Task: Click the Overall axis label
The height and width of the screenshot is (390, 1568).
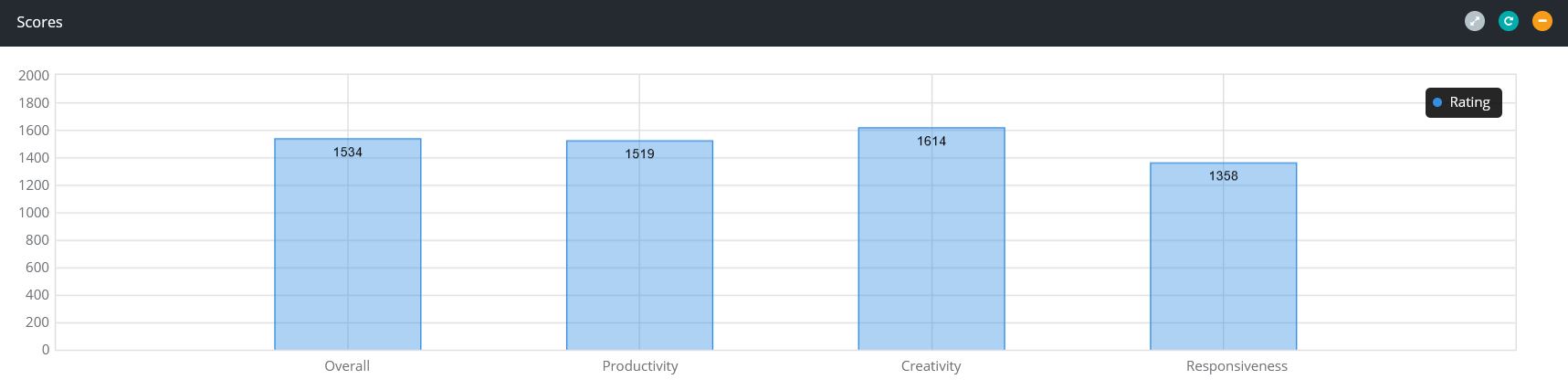Action: point(347,365)
